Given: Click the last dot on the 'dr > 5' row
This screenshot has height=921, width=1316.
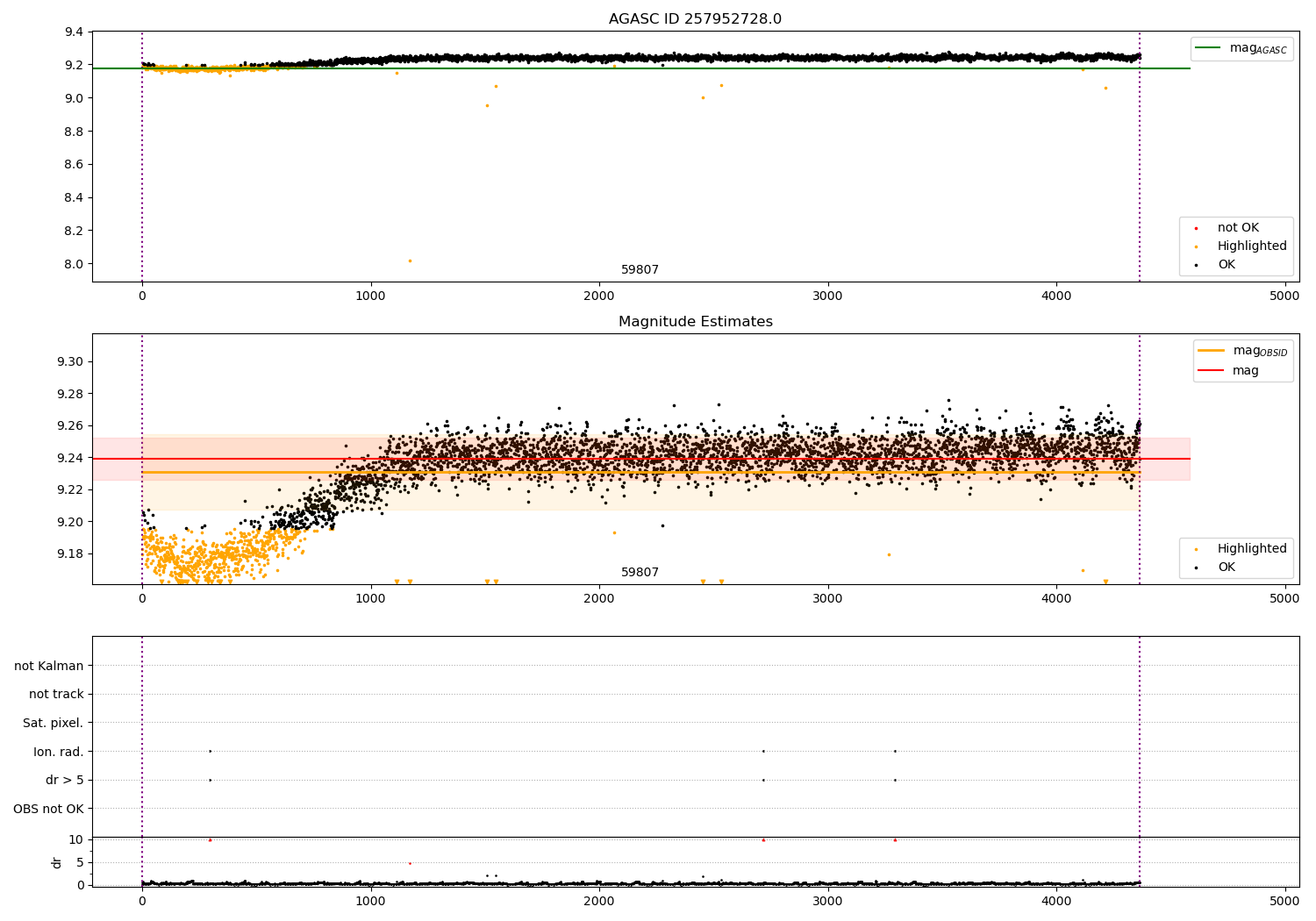Looking at the screenshot, I should pos(895,780).
